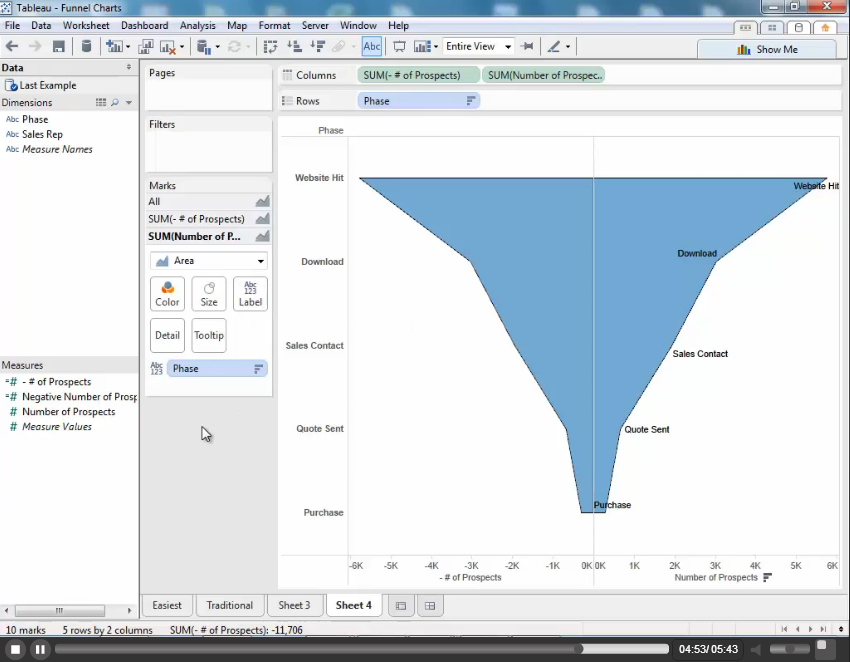Click the Presentation mode icon
850x662 pixels.
[x=399, y=47]
